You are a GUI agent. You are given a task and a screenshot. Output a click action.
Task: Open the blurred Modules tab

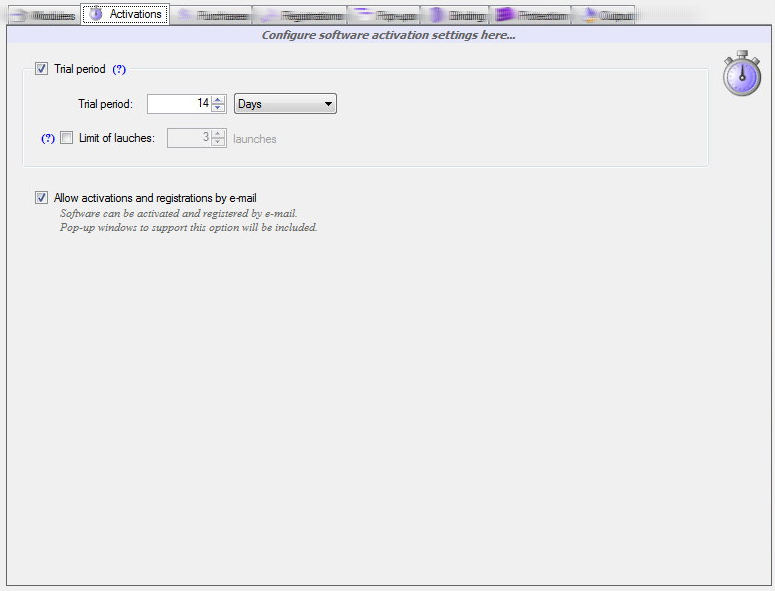coord(43,15)
